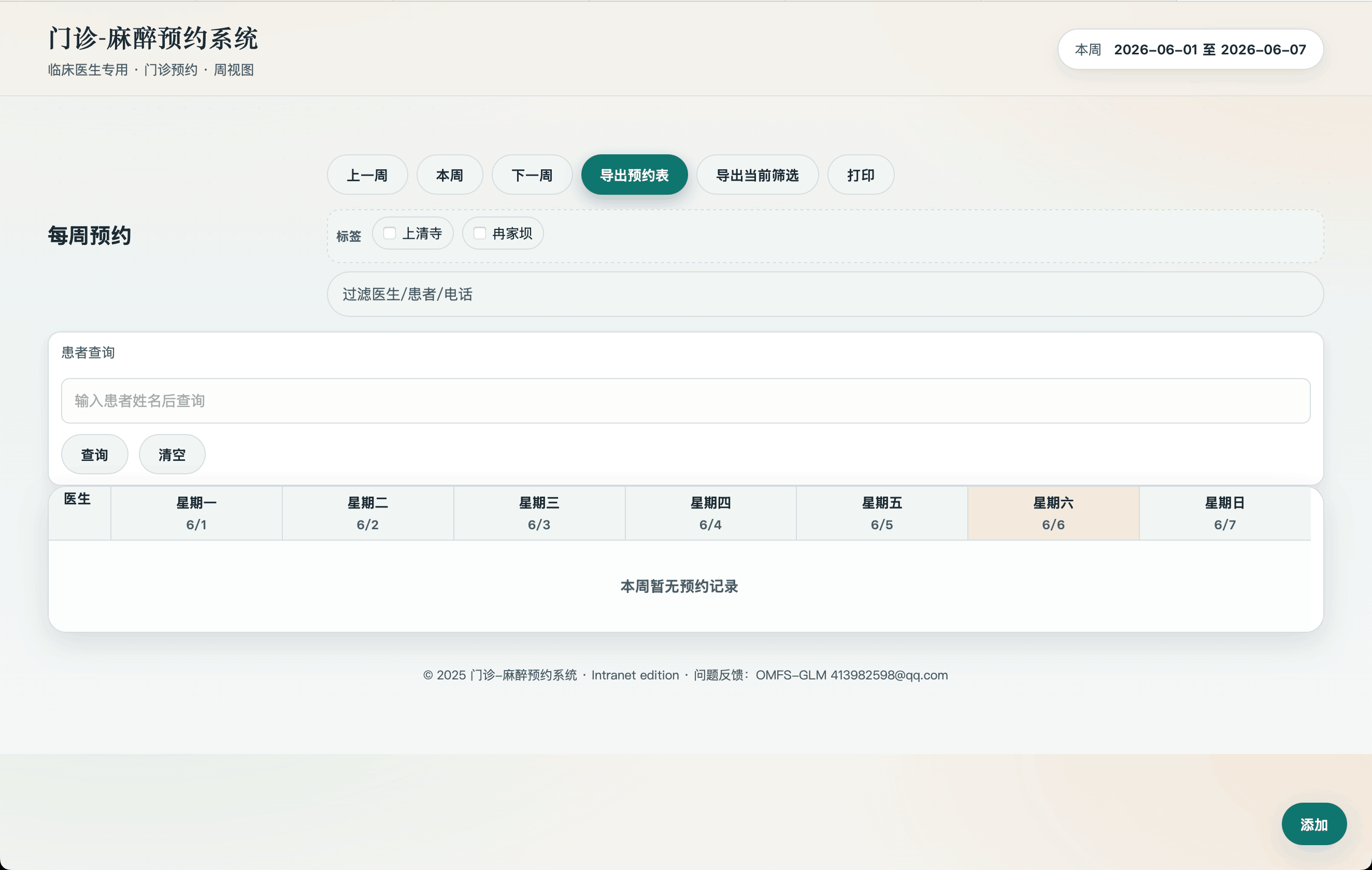This screenshot has width=1372, height=870.
Task: Select the highlighted 星期六 6/6 column header
Action: point(1053,513)
